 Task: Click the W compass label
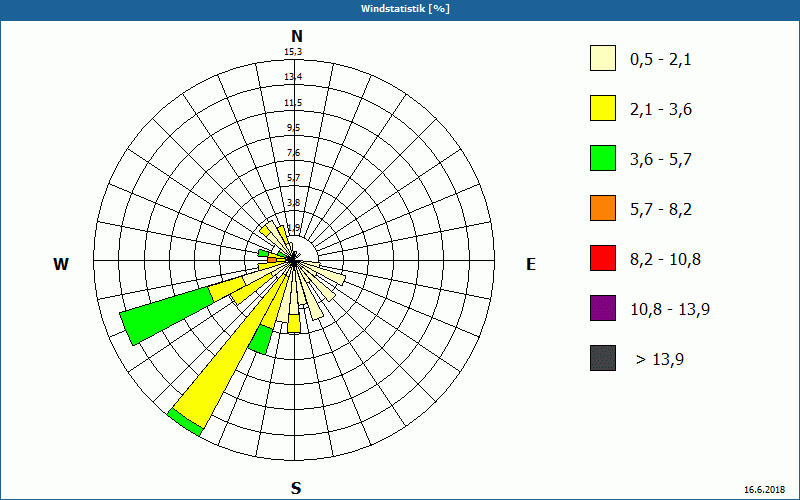[61, 264]
